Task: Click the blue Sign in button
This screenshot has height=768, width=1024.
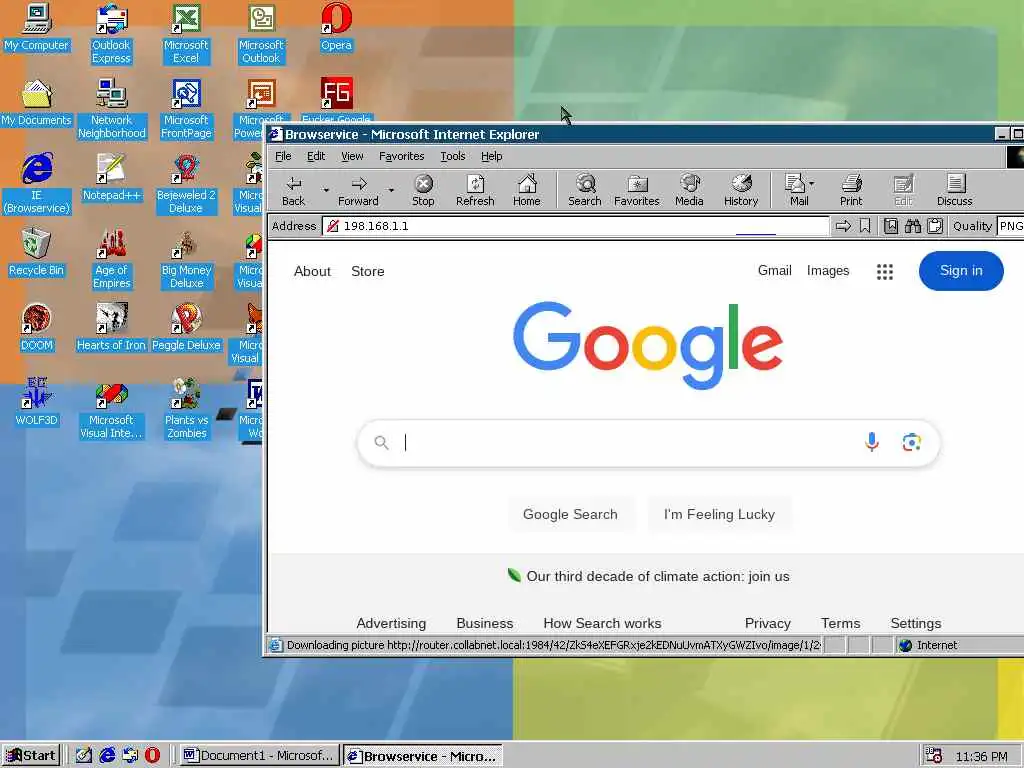Action: (x=961, y=270)
